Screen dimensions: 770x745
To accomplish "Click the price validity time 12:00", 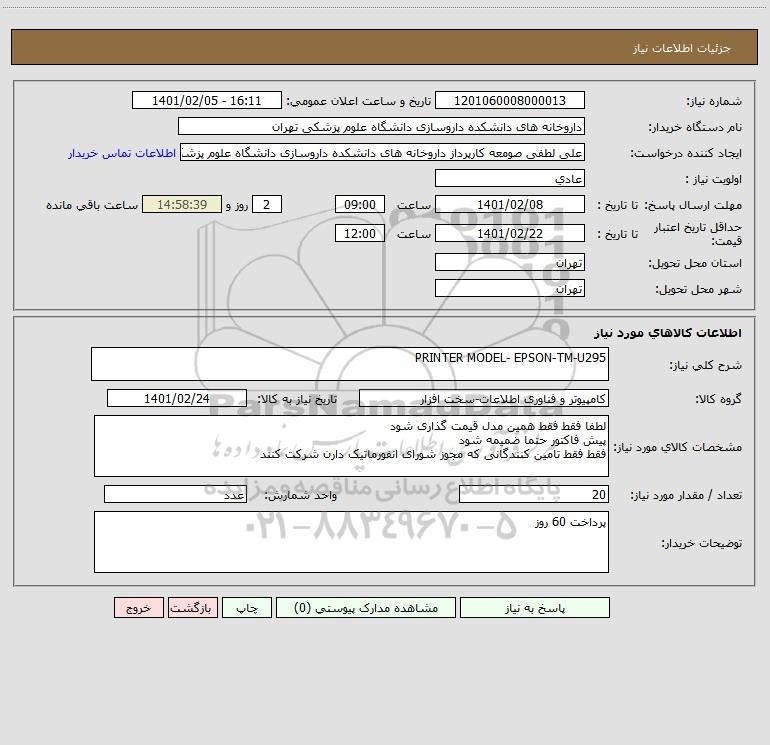I will tap(359, 233).
